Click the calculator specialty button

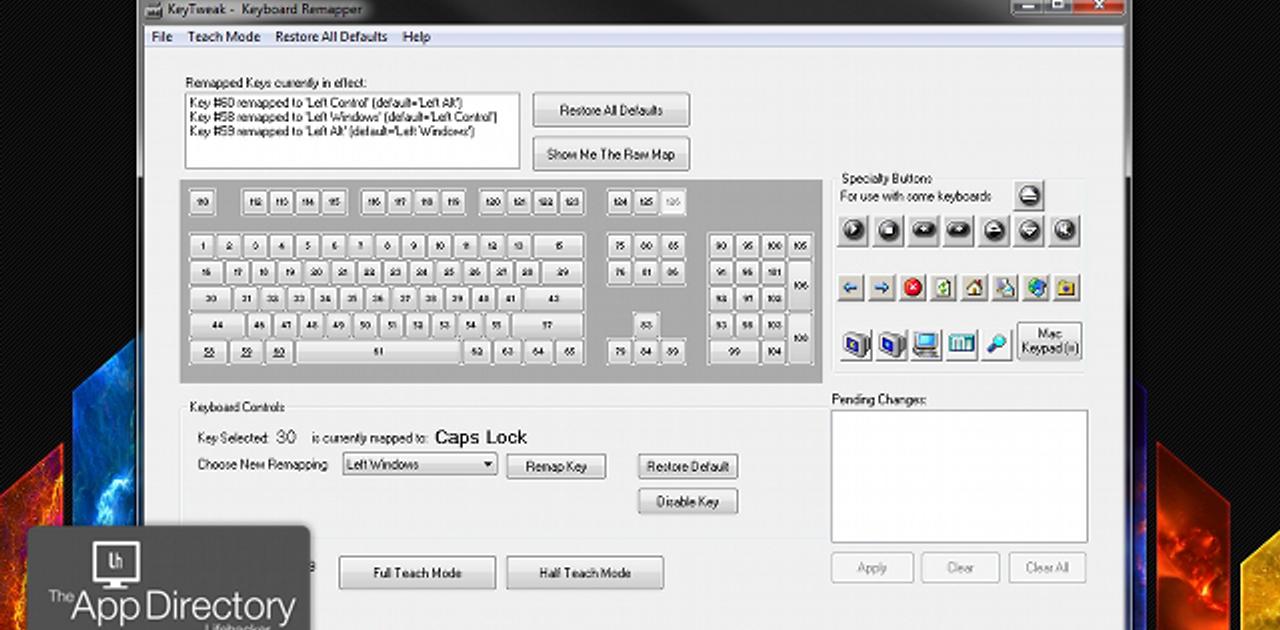coord(961,345)
